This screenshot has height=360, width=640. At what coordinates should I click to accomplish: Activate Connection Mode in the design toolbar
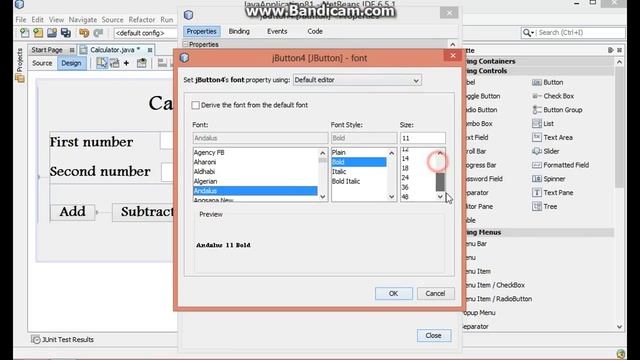coord(115,63)
